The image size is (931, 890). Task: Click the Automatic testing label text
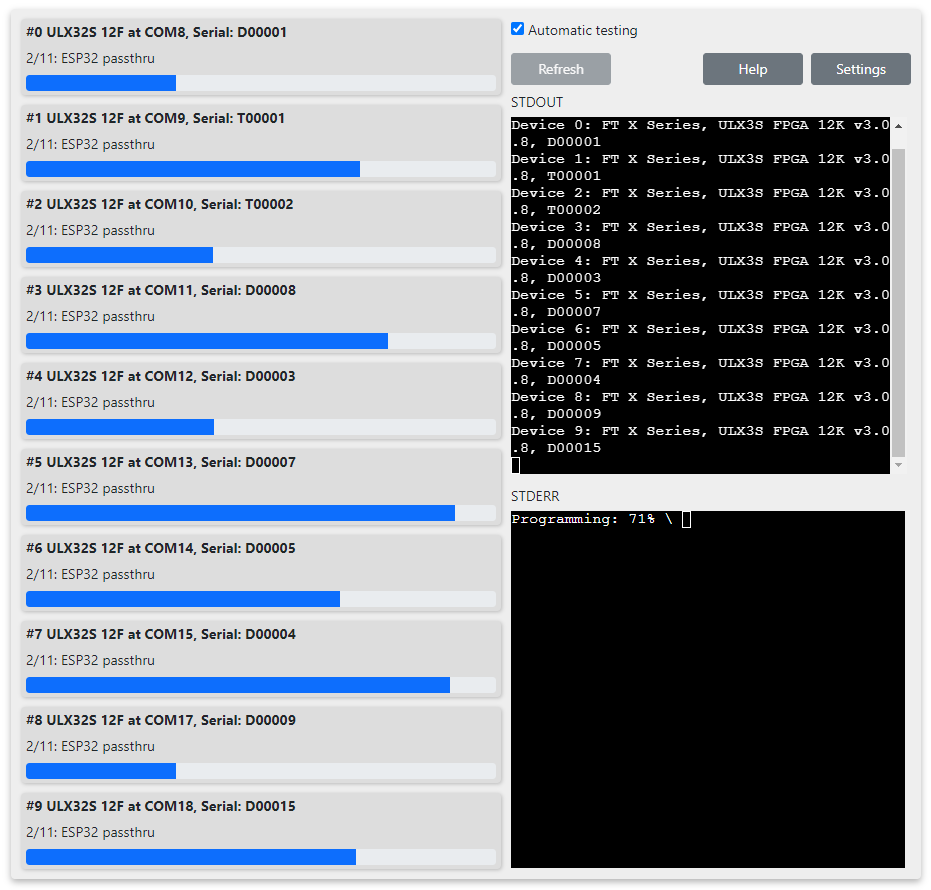click(x=582, y=30)
